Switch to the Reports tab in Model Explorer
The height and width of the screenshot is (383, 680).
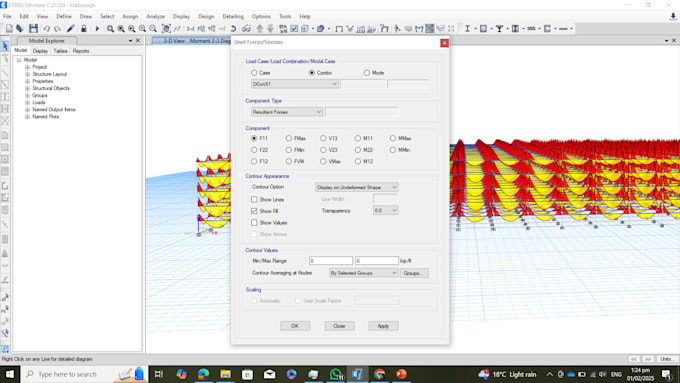(x=81, y=51)
